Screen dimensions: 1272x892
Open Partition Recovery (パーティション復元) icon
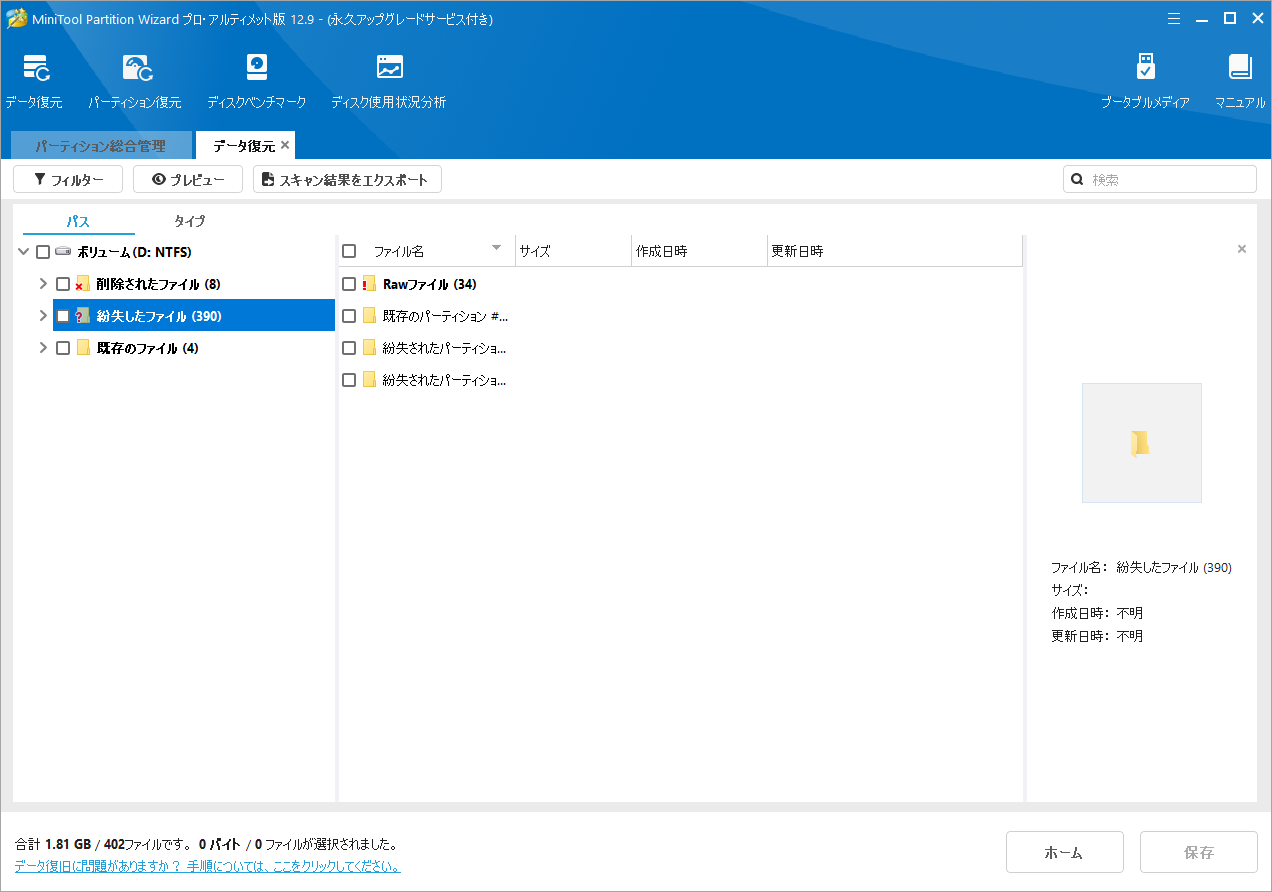[x=137, y=68]
